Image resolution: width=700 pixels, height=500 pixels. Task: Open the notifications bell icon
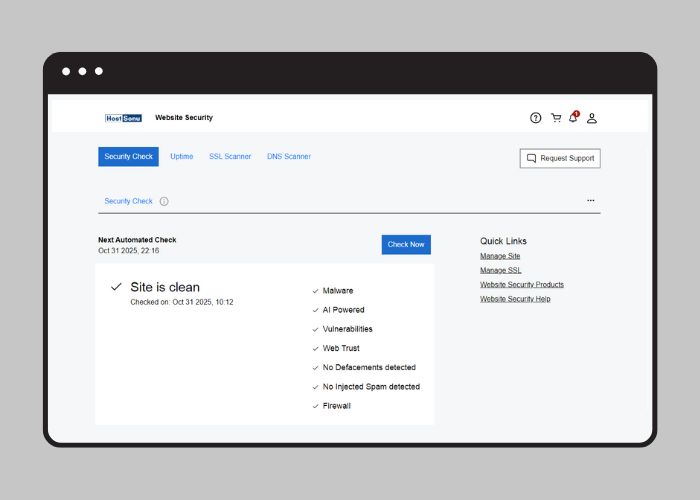(x=573, y=118)
